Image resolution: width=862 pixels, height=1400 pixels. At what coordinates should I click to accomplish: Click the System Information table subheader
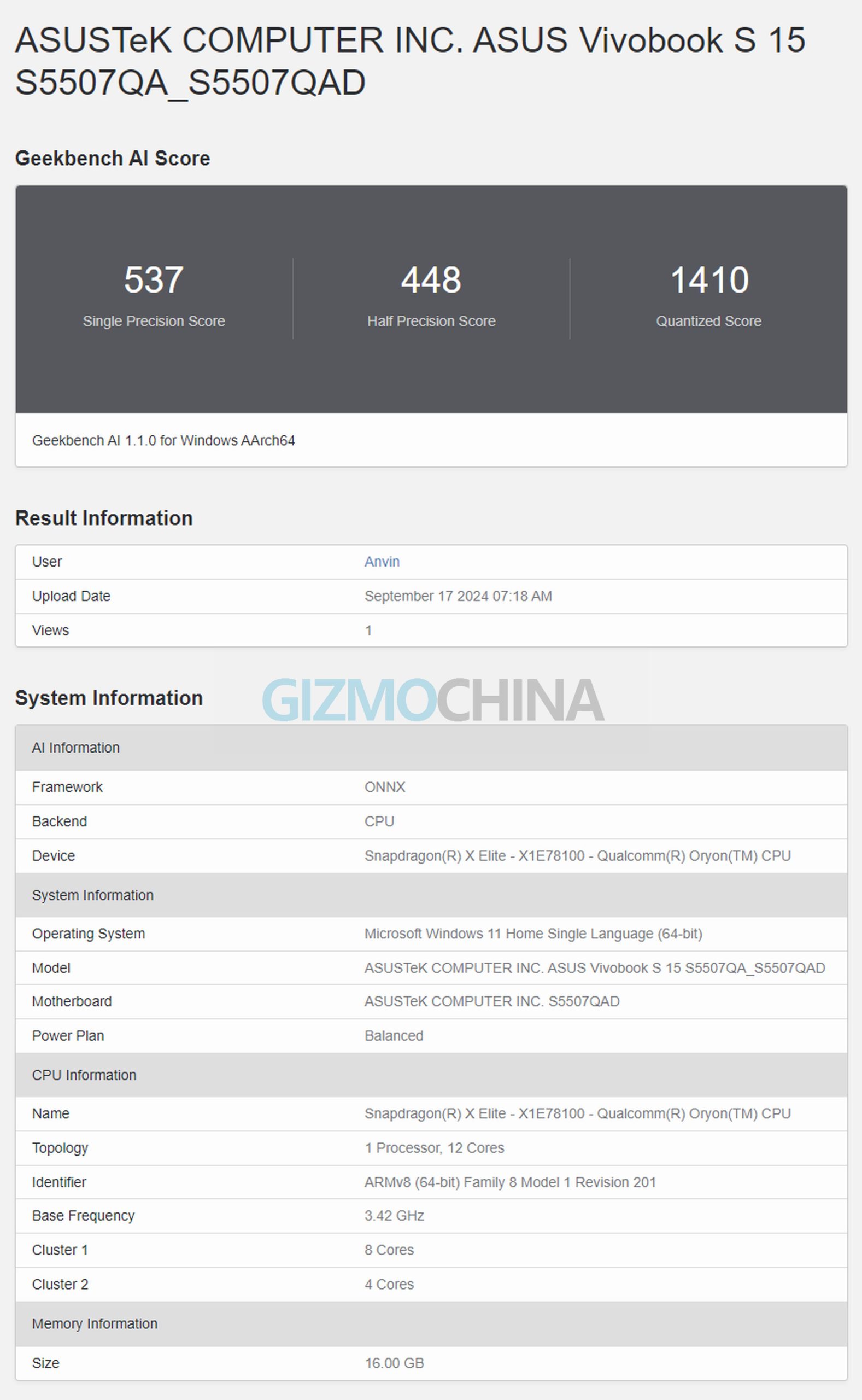[x=431, y=895]
